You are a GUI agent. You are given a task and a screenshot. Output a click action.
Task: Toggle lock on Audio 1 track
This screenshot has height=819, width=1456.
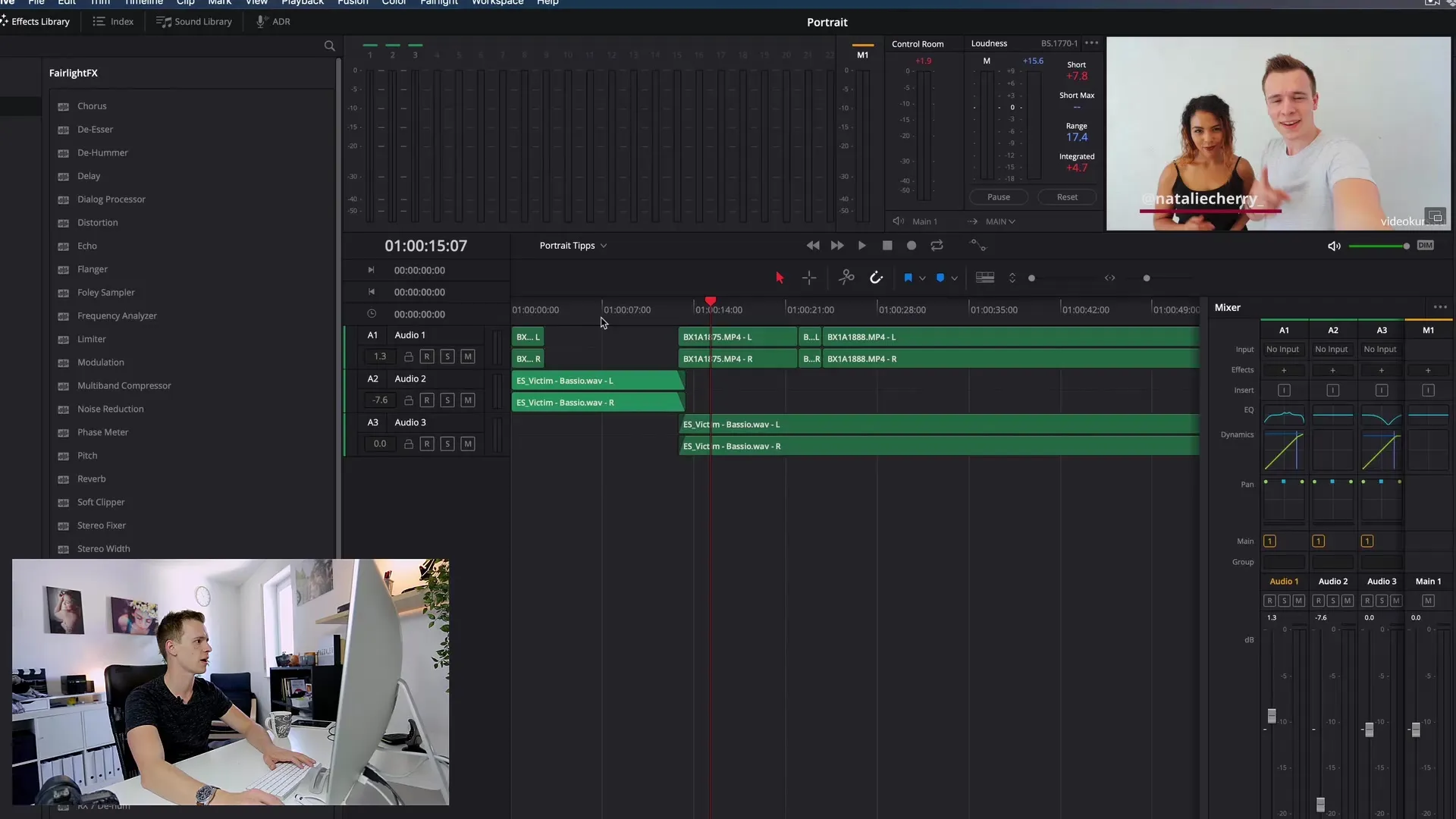pos(409,356)
